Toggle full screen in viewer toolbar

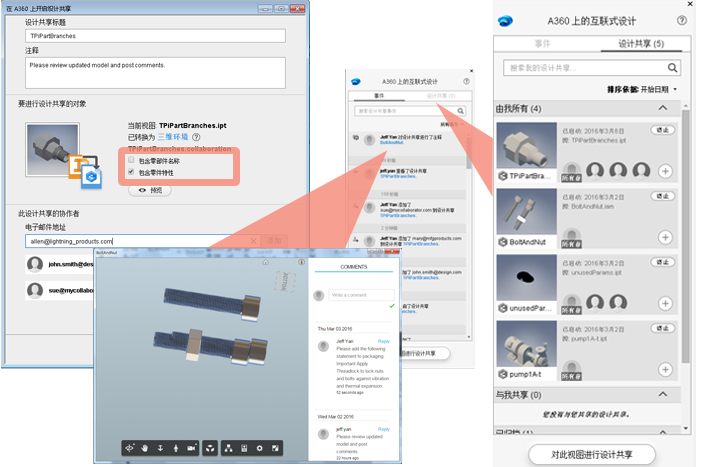click(275, 448)
